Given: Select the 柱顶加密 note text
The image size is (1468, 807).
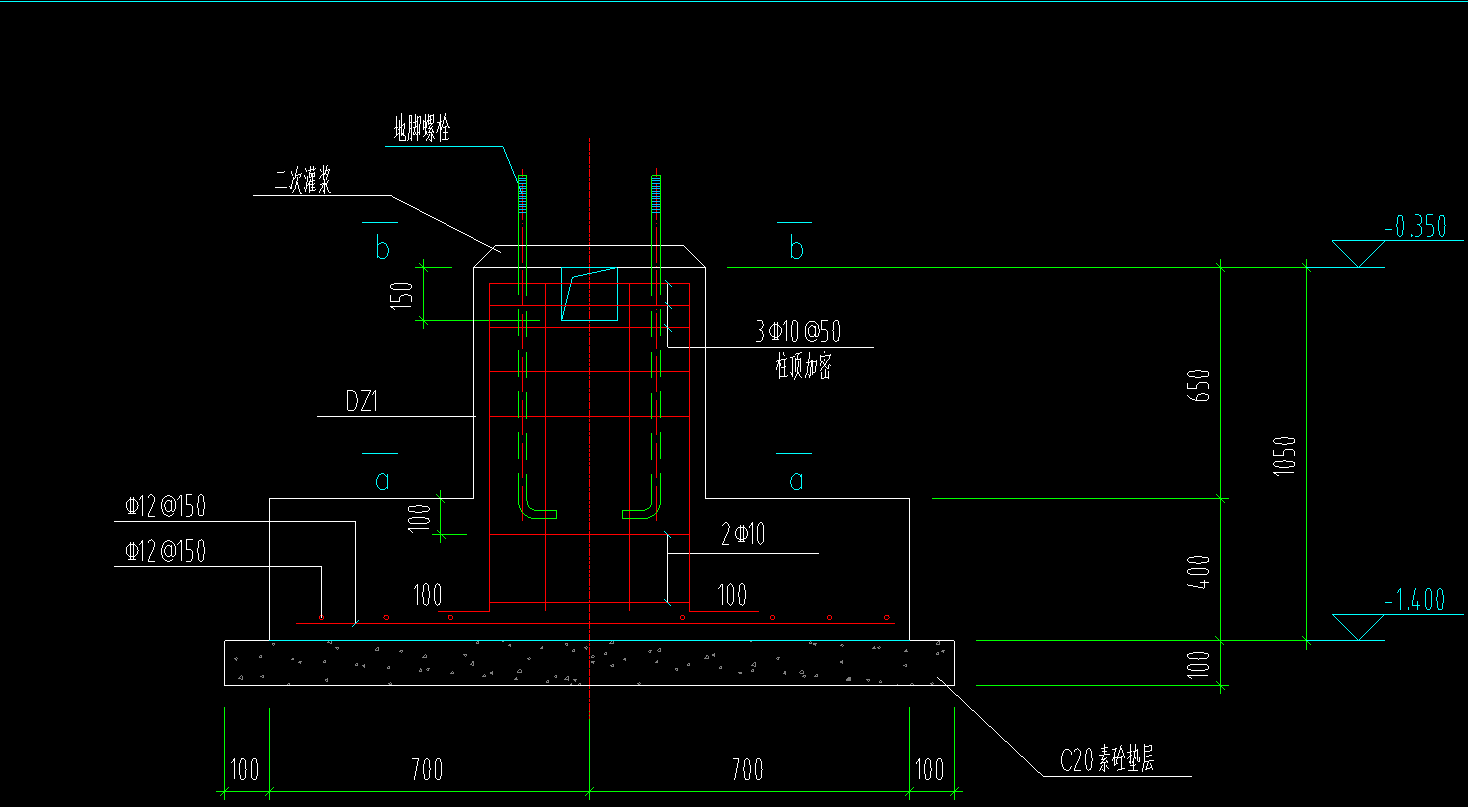Looking at the screenshot, I should coord(803,367).
